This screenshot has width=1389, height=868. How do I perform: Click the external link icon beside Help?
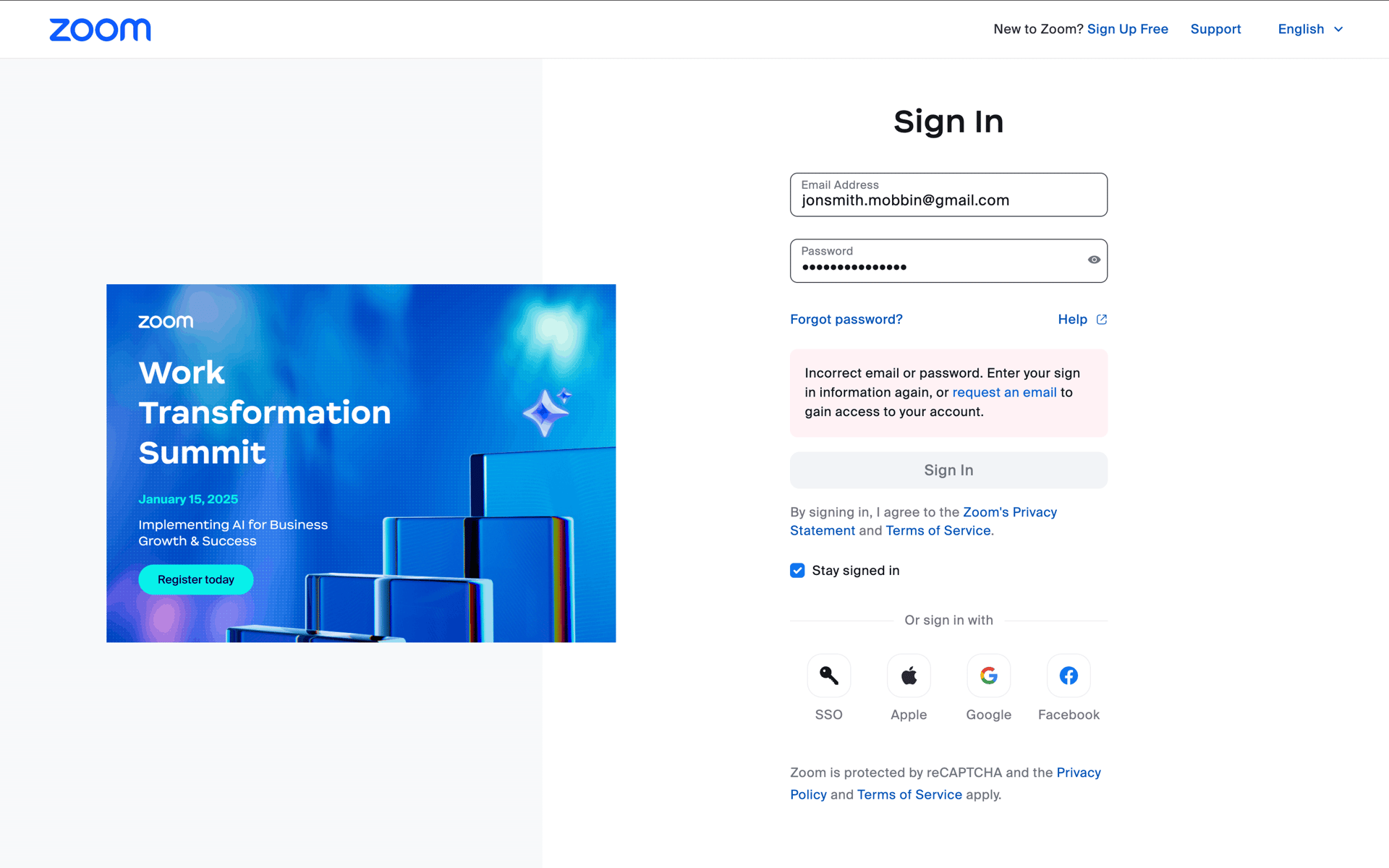coord(1101,319)
